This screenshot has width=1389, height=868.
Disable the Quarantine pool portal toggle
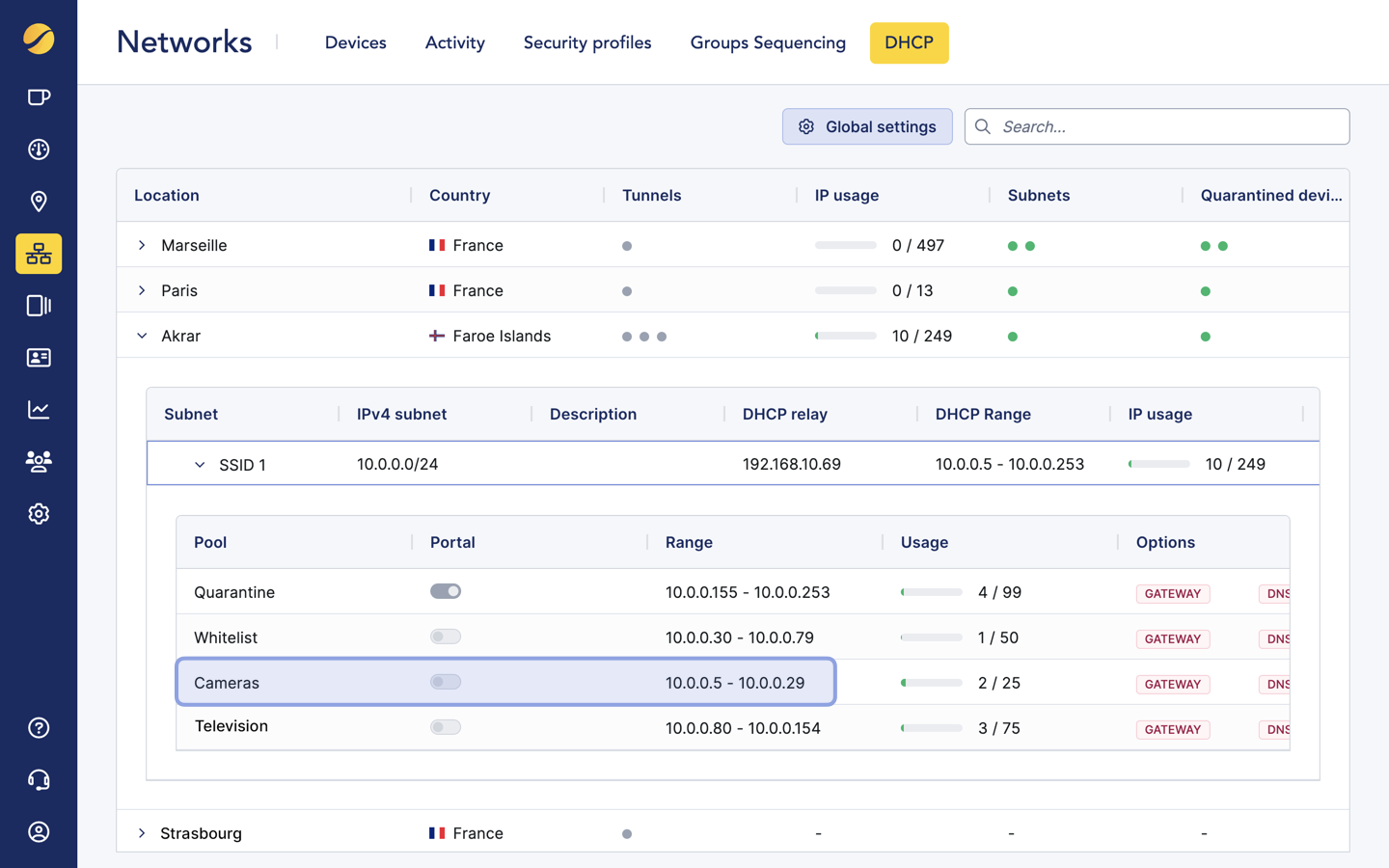click(445, 591)
